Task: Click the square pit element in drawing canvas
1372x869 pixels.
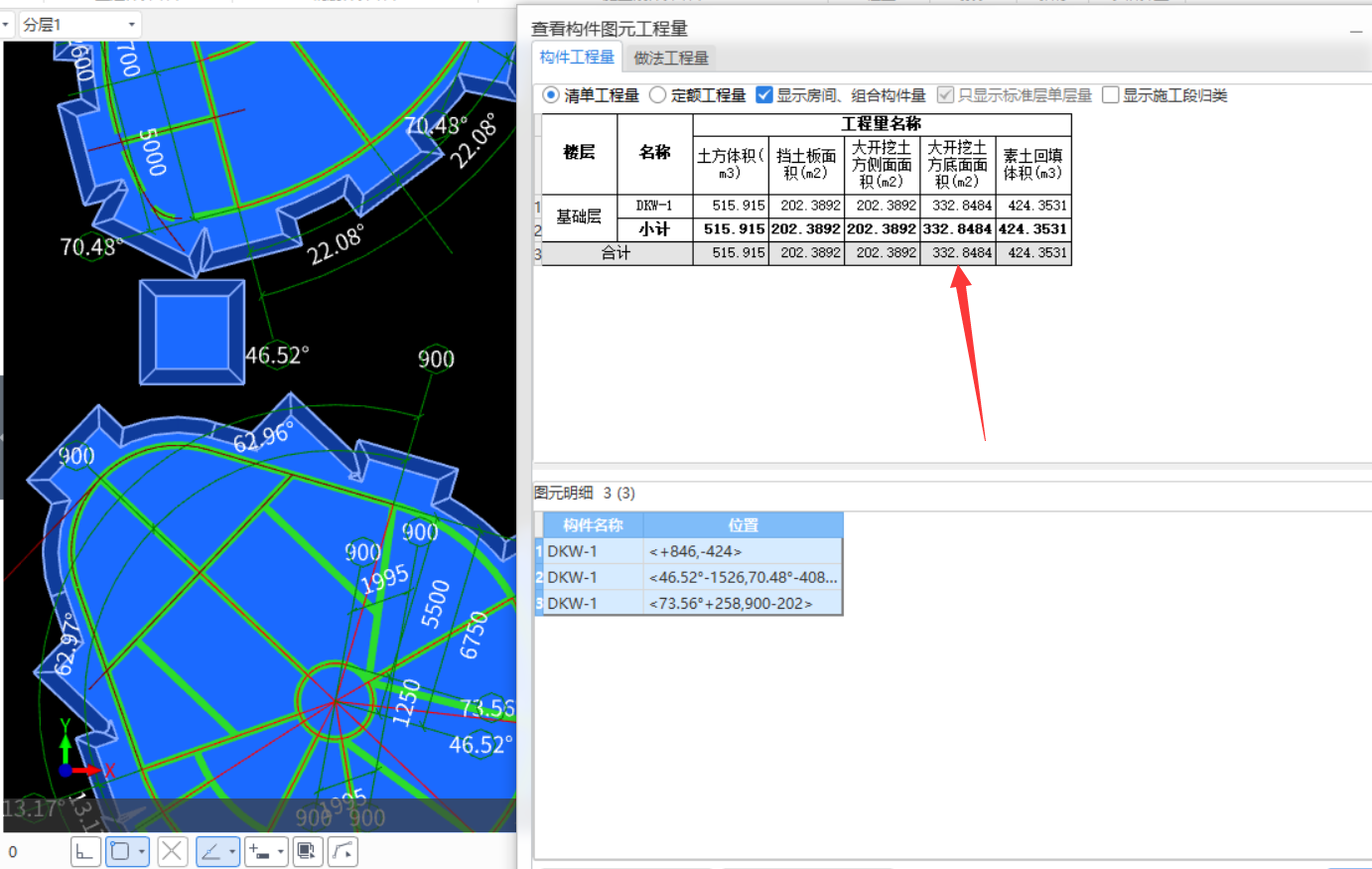Action: coord(192,332)
